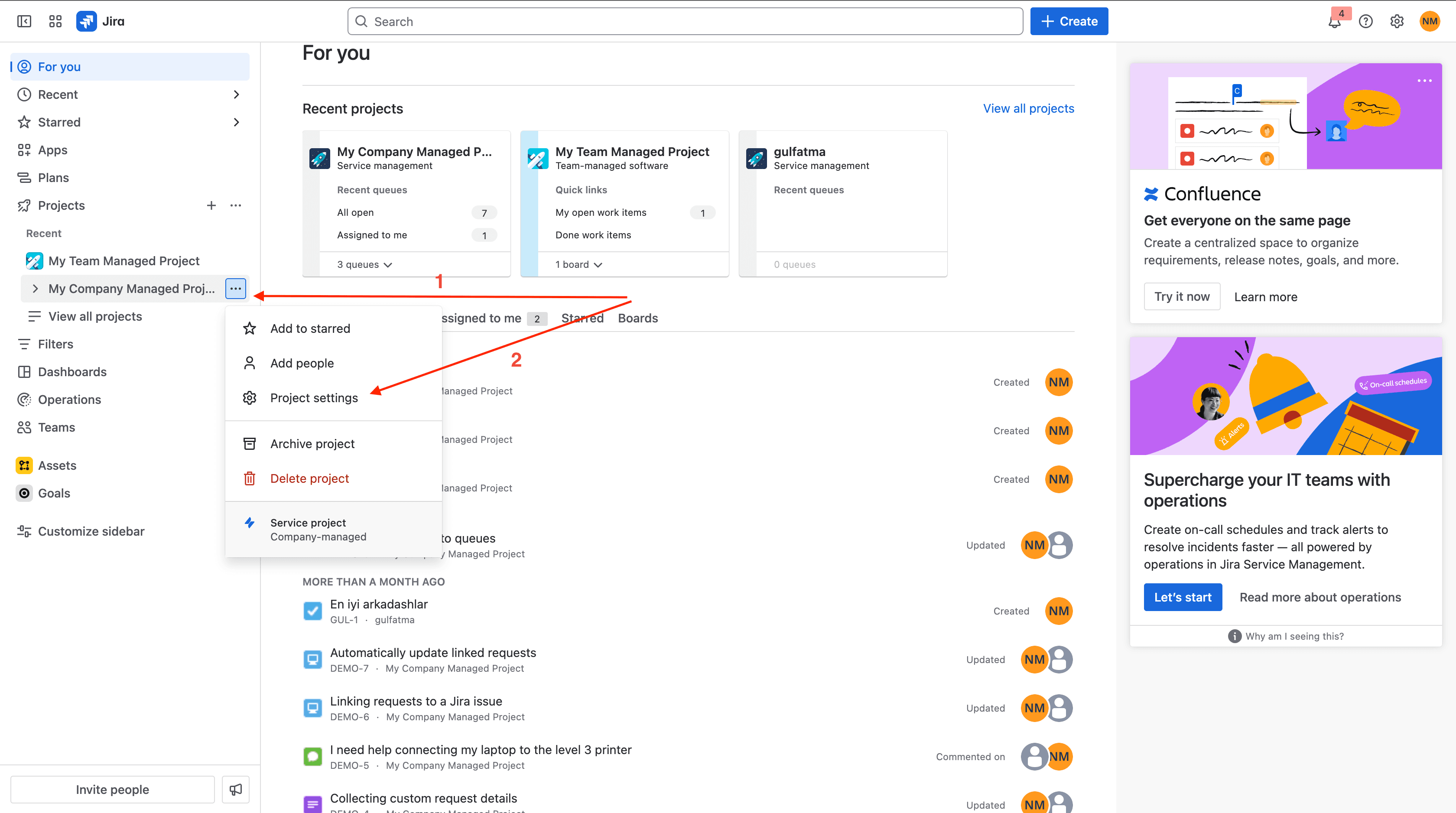This screenshot has width=1456, height=813.
Task: Open My Team Managed Project in sidebar
Action: coord(134,260)
